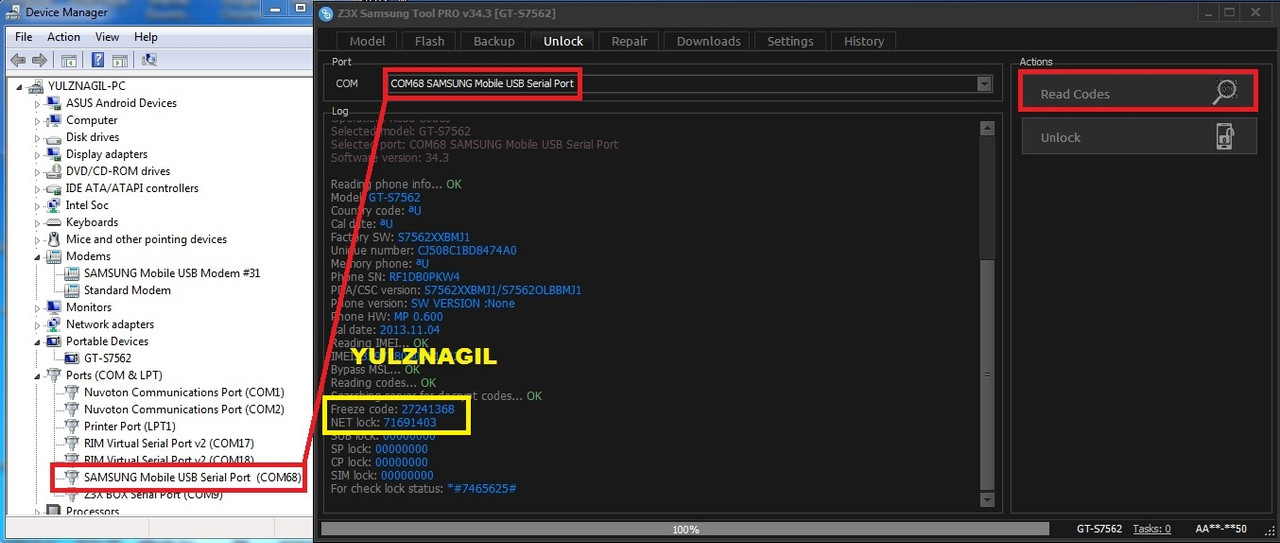The image size is (1280, 543).
Task: Switch to the History tab
Action: point(863,41)
